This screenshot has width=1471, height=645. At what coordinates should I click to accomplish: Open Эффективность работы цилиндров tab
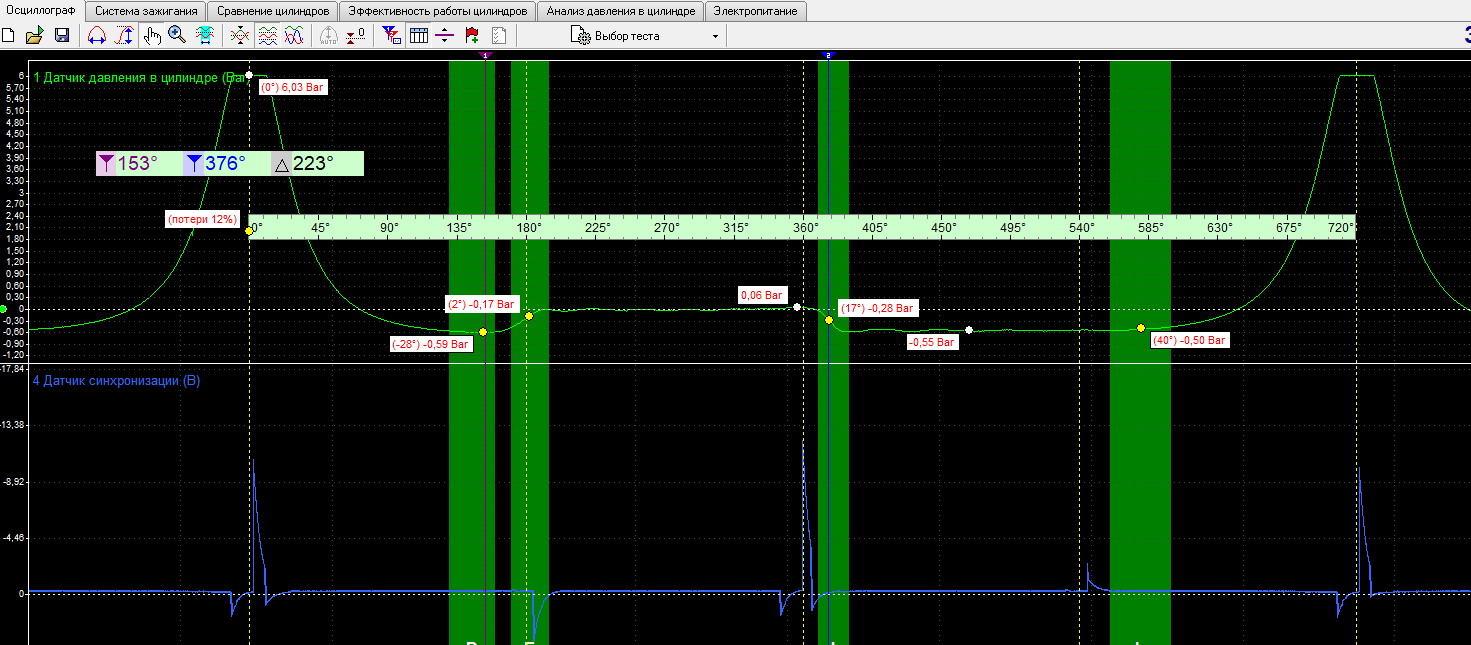click(x=437, y=11)
